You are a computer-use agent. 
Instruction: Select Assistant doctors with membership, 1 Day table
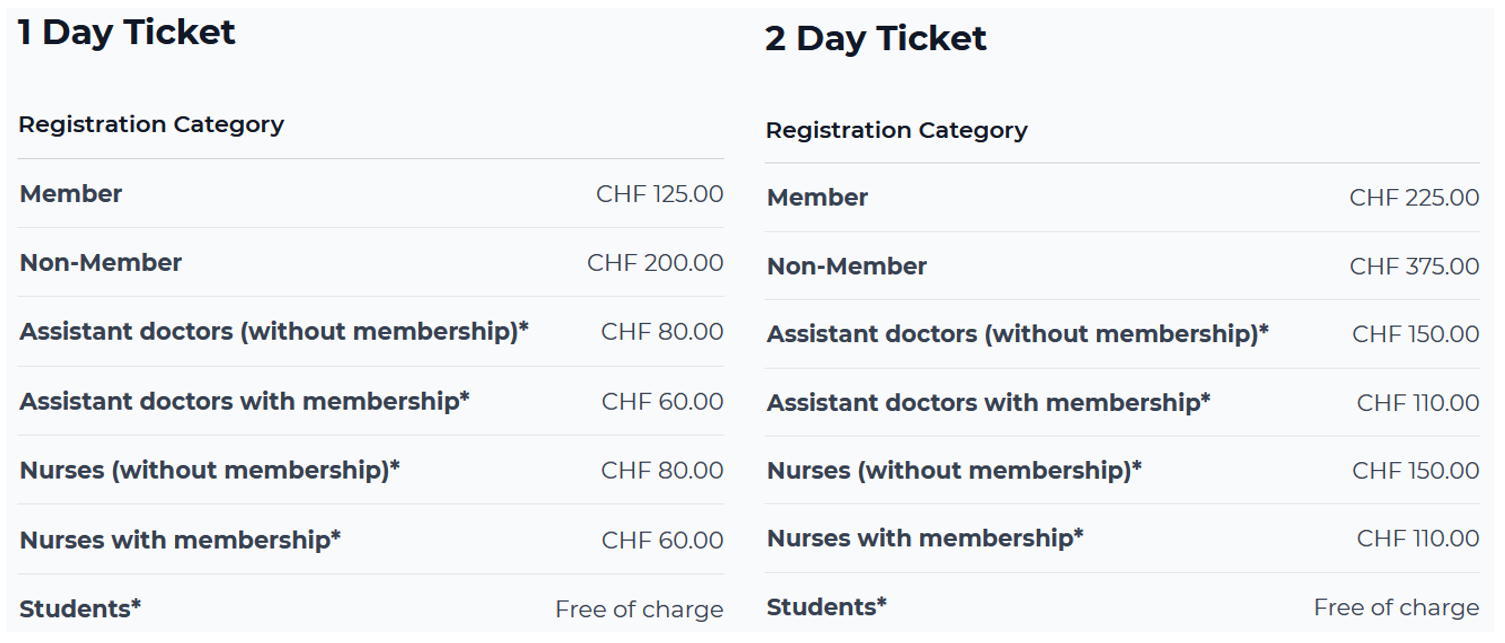(244, 401)
